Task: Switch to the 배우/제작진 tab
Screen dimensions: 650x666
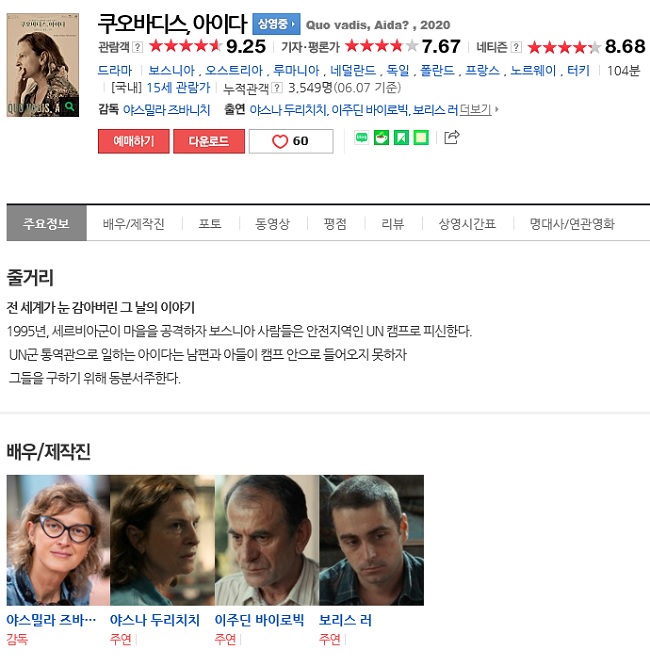Action: (133, 224)
